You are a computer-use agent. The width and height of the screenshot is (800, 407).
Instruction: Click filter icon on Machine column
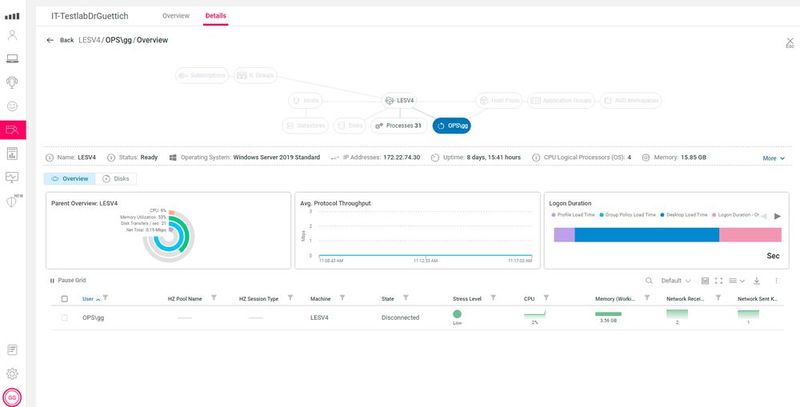(342, 298)
